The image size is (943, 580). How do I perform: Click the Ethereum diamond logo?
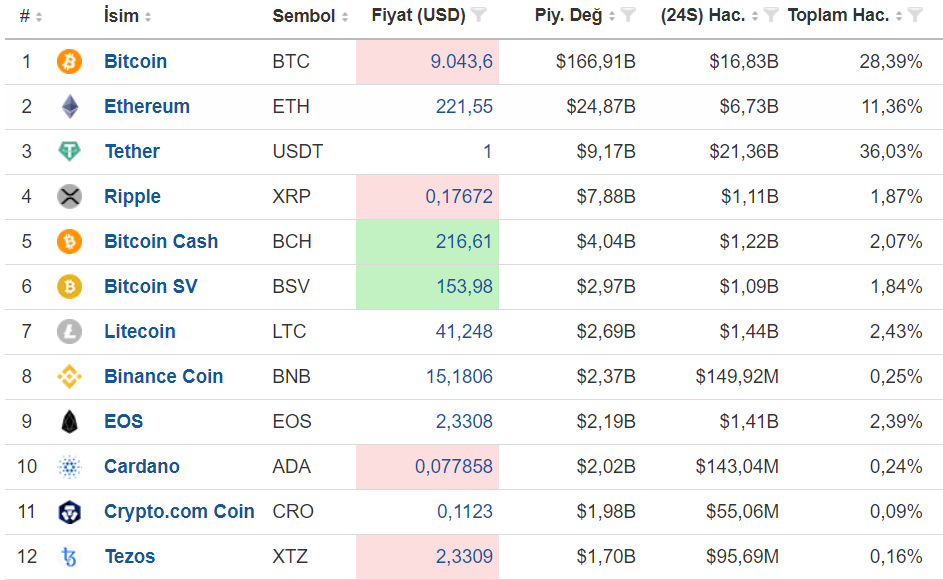point(69,107)
